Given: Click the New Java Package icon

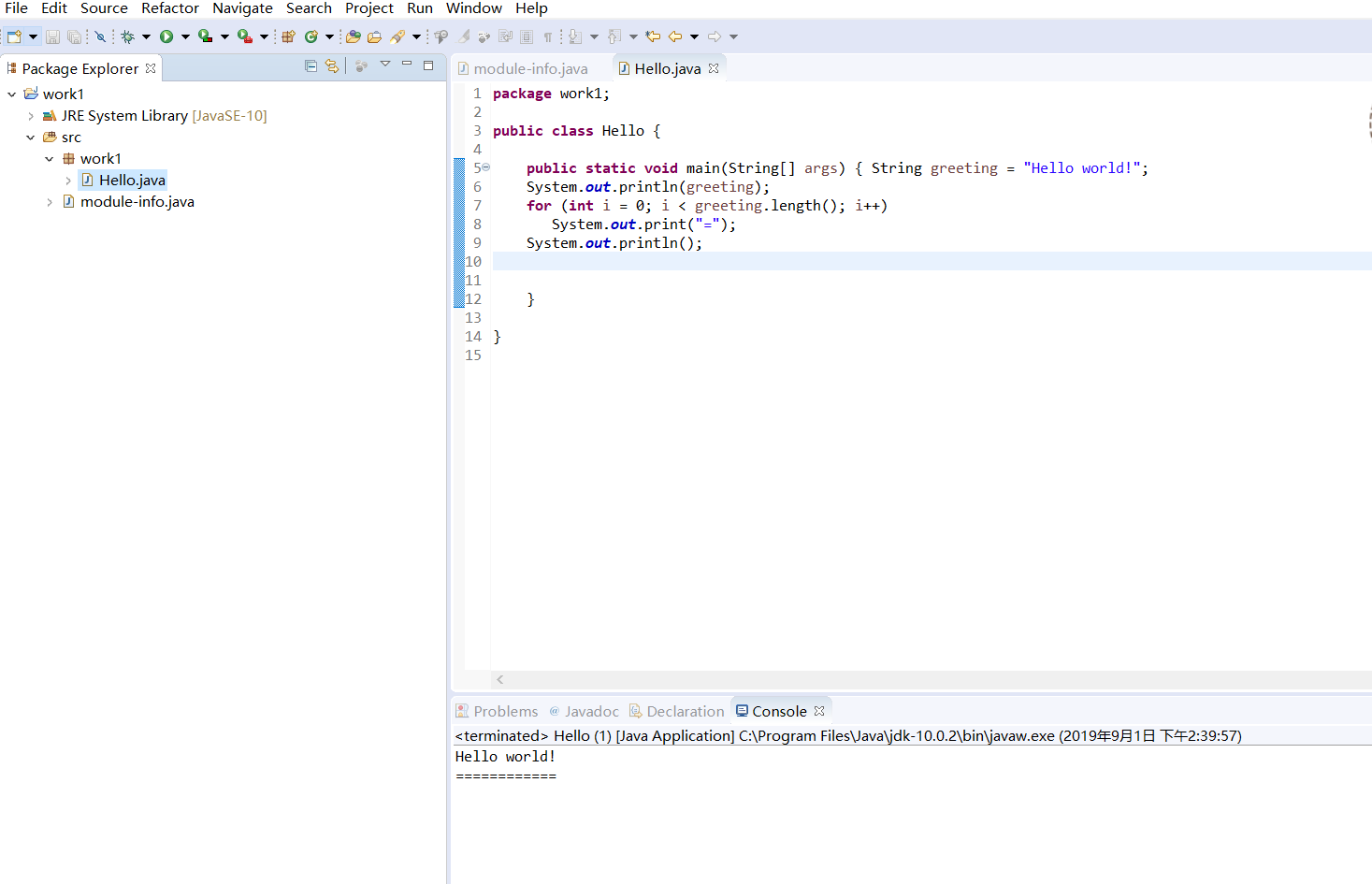Looking at the screenshot, I should coord(288,36).
